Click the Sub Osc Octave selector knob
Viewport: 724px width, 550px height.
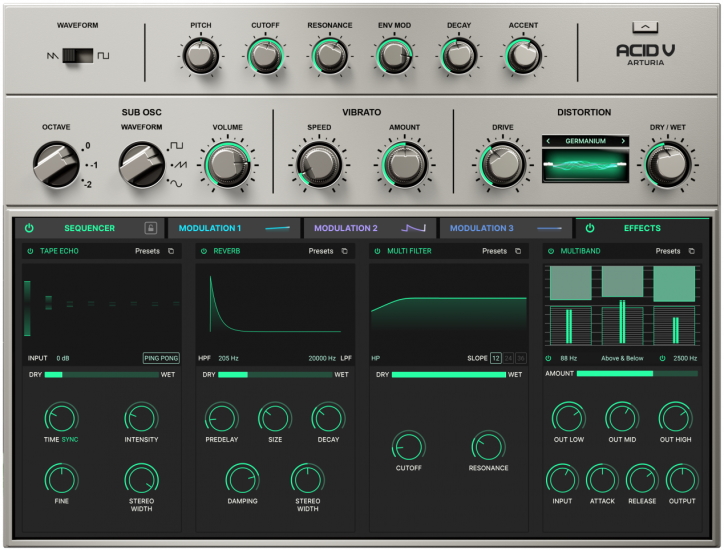point(56,165)
